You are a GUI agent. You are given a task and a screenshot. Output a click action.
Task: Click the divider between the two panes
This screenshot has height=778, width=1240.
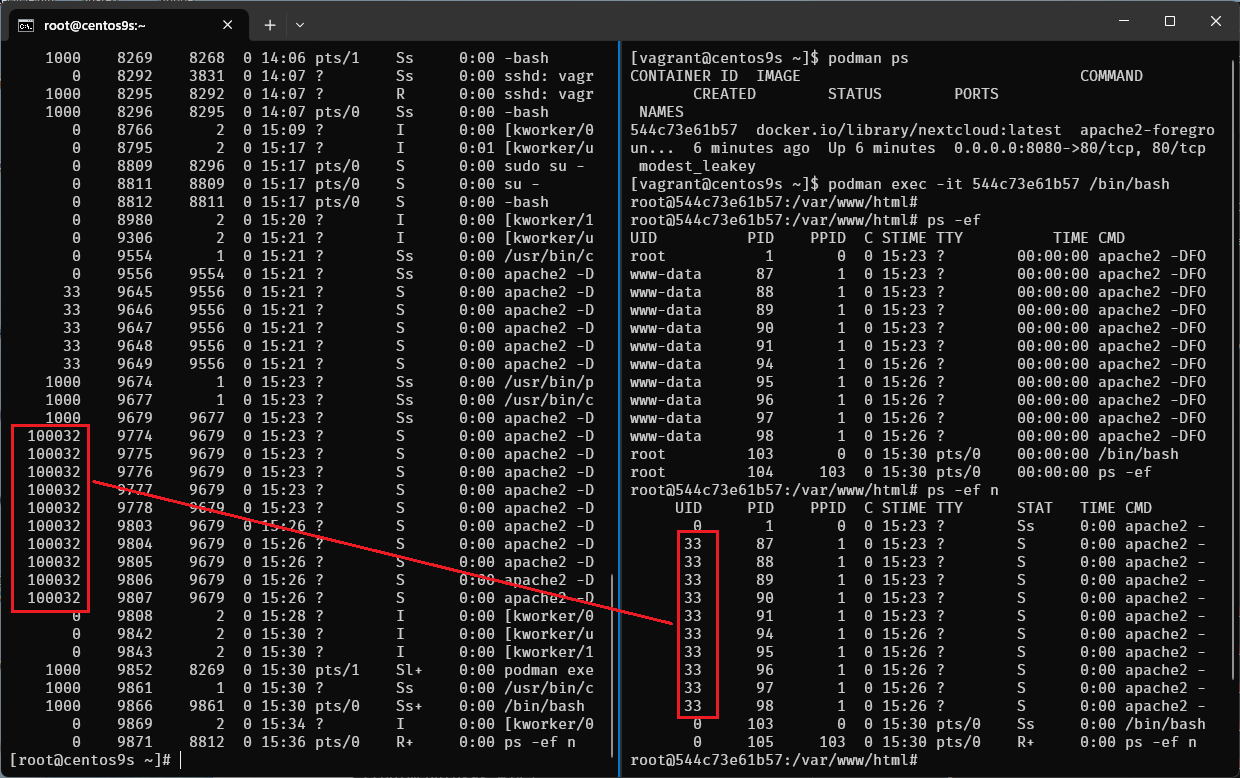(x=618, y=400)
